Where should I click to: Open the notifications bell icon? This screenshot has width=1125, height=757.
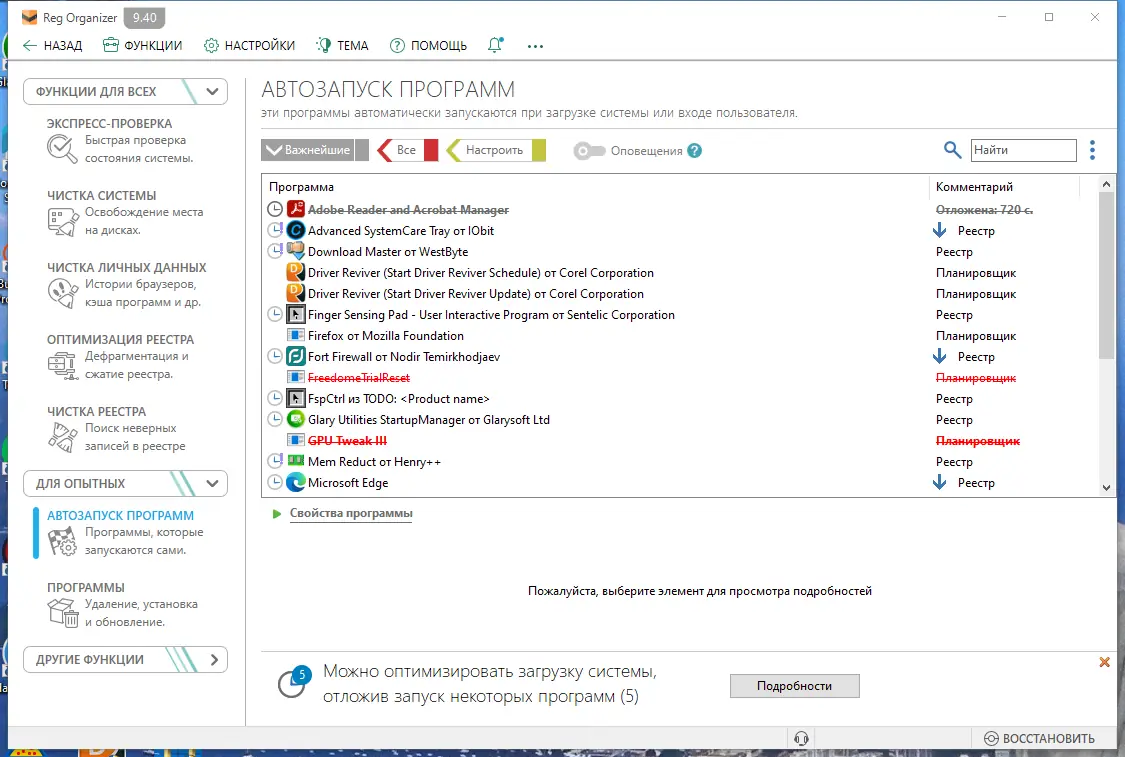[x=495, y=45]
